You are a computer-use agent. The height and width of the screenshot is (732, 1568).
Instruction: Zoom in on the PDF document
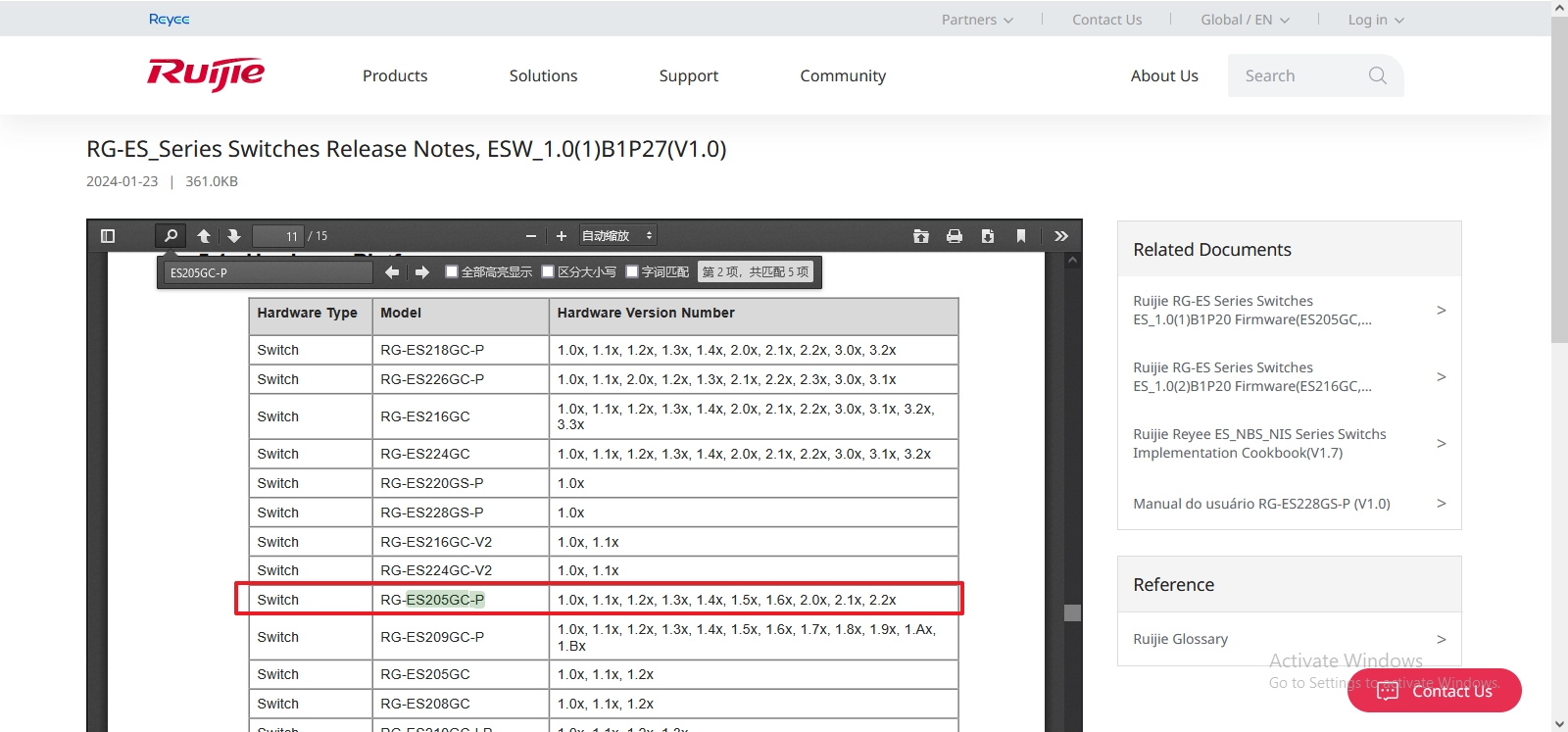click(x=562, y=236)
